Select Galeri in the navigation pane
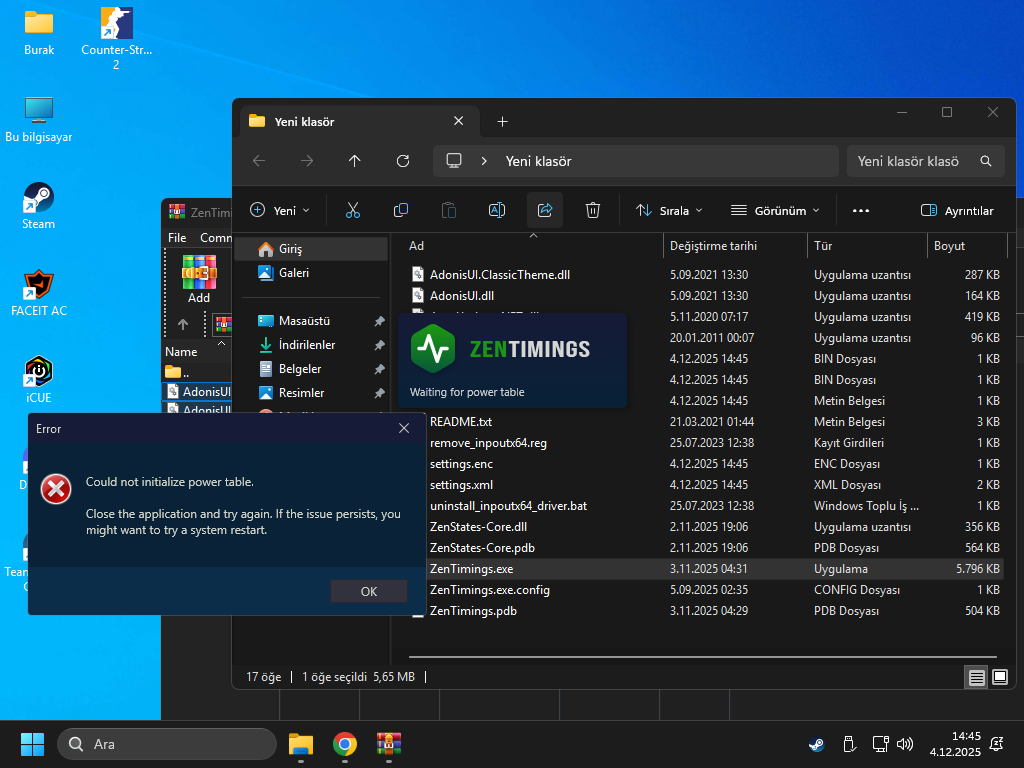 (x=312, y=273)
